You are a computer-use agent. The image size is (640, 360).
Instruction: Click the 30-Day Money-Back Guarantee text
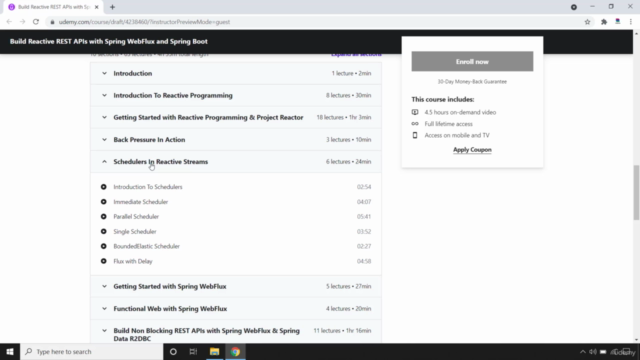click(x=472, y=82)
